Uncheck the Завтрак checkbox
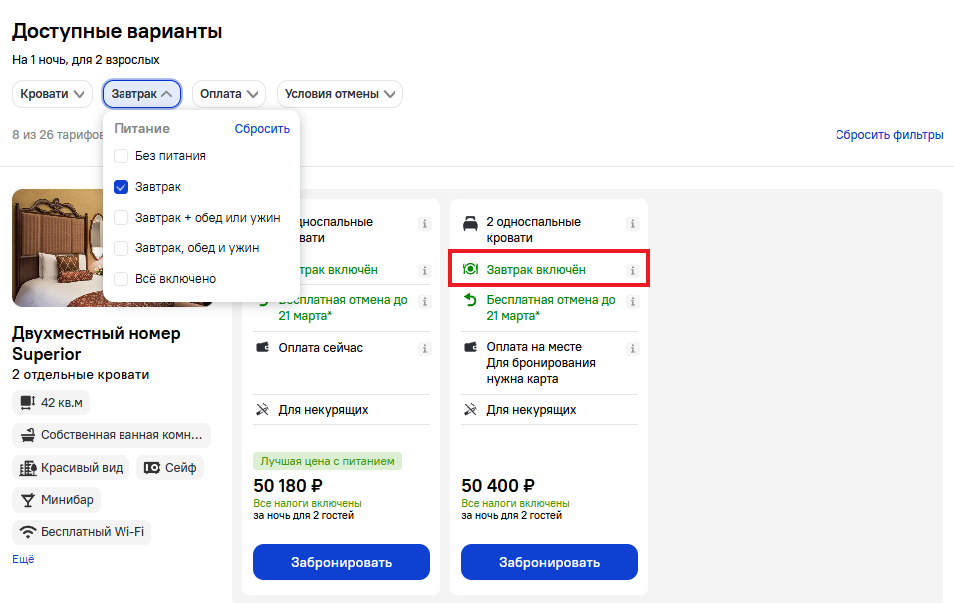The width and height of the screenshot is (954, 603). coord(121,187)
